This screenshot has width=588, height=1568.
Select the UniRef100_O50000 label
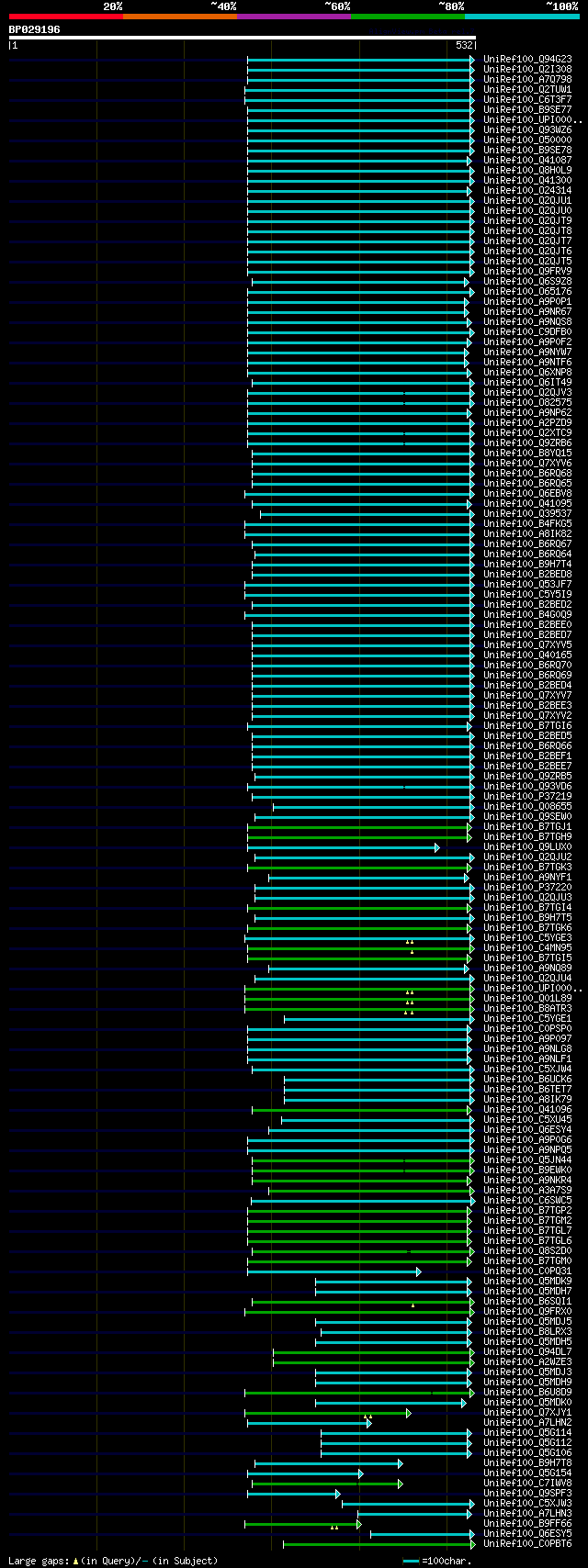(x=527, y=140)
